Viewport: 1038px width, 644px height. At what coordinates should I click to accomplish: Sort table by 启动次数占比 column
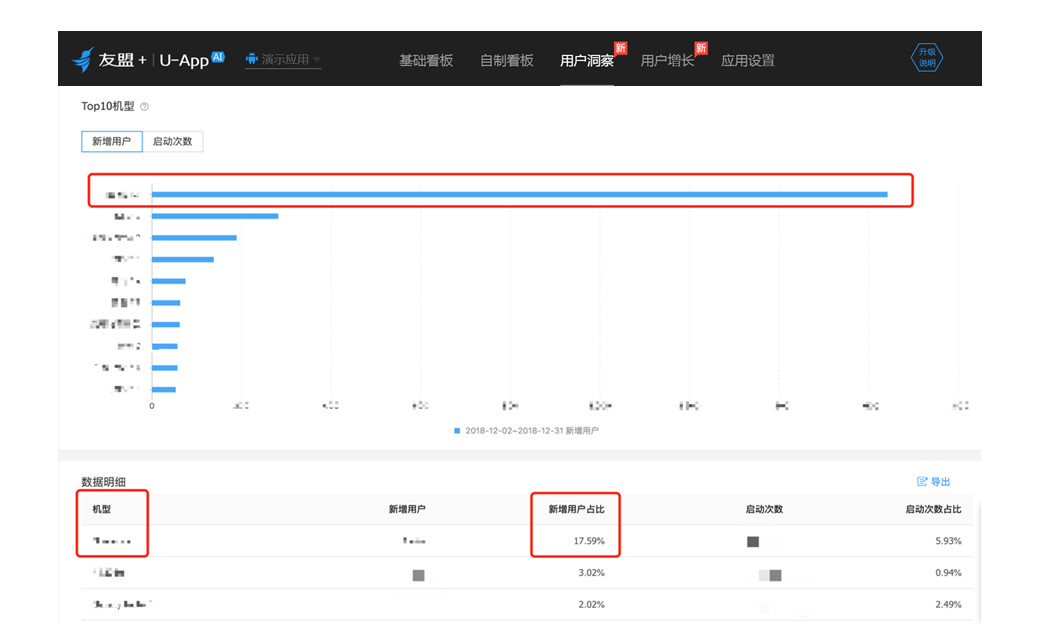pyautogui.click(x=933, y=509)
